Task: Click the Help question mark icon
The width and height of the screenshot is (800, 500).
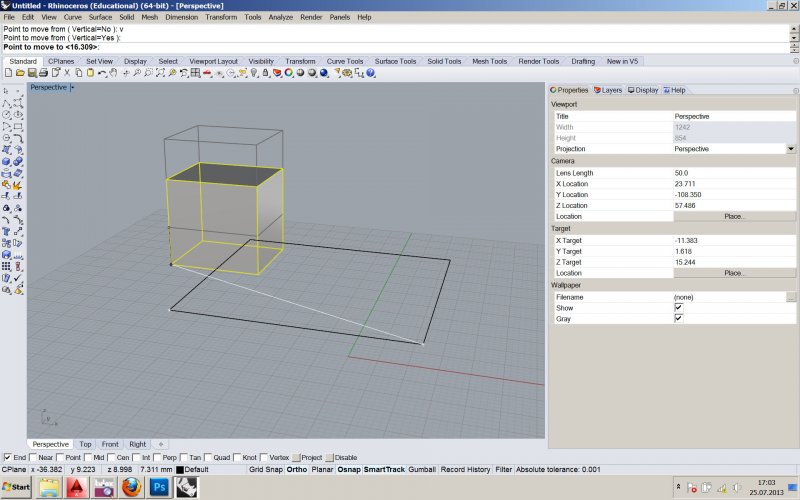Action: coord(370,73)
